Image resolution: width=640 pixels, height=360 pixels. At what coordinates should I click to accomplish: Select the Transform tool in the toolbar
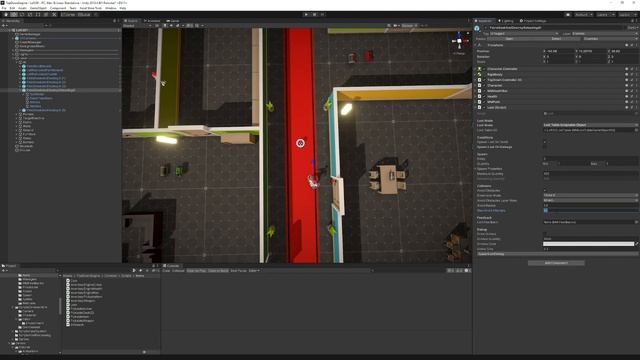46,15
